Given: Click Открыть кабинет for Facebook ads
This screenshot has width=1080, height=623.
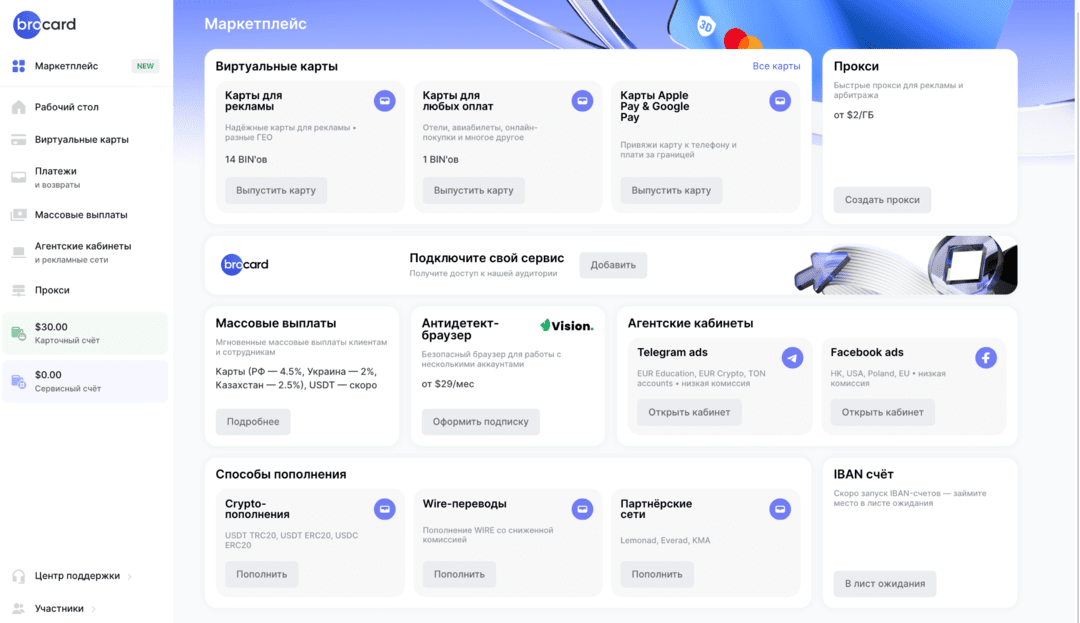Looking at the screenshot, I should (x=882, y=412).
